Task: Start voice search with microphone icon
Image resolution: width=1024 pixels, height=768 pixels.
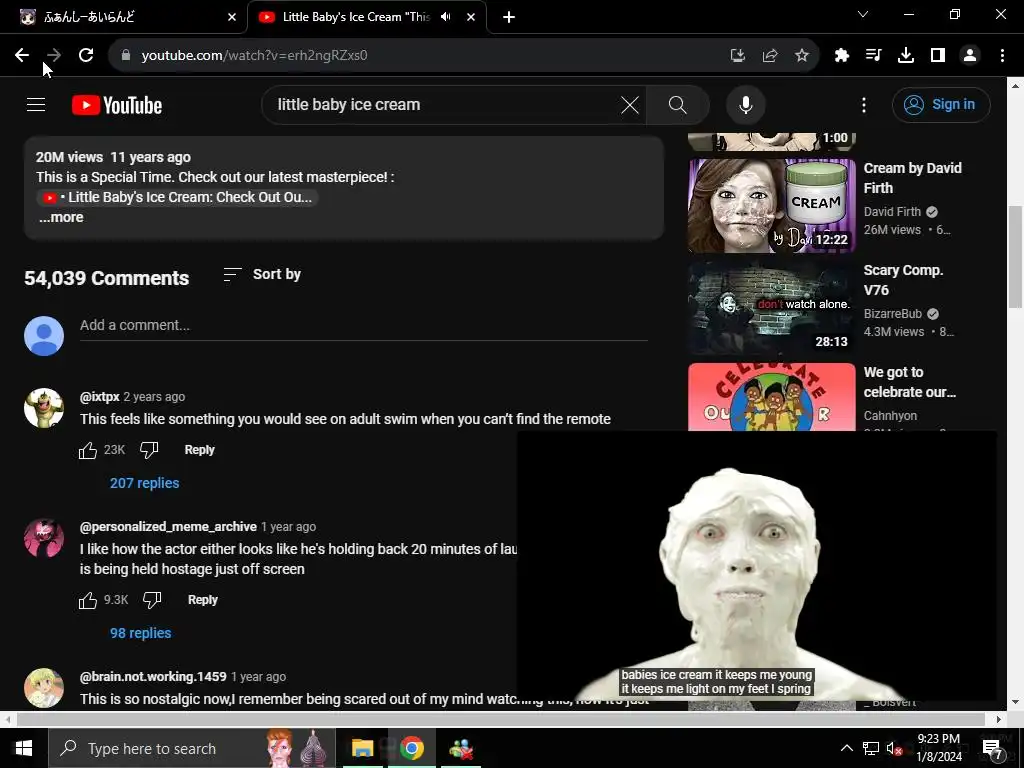Action: 746,104
